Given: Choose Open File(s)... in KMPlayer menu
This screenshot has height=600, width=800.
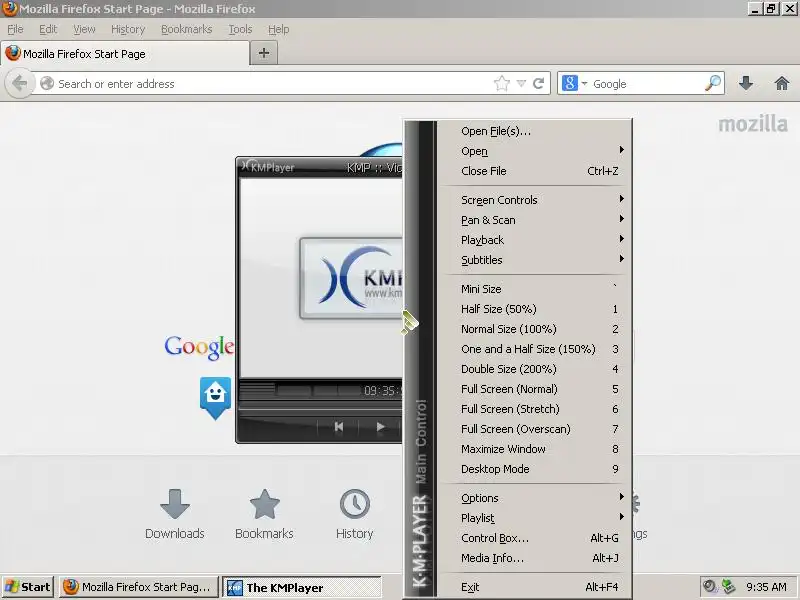Looking at the screenshot, I should pyautogui.click(x=536, y=131).
